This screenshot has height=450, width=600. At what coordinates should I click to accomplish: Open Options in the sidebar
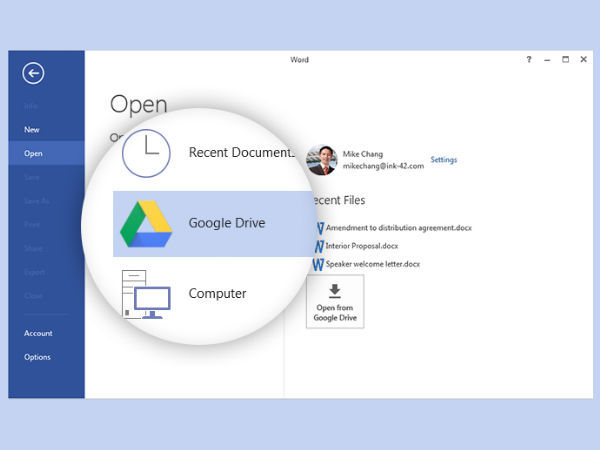click(x=37, y=357)
